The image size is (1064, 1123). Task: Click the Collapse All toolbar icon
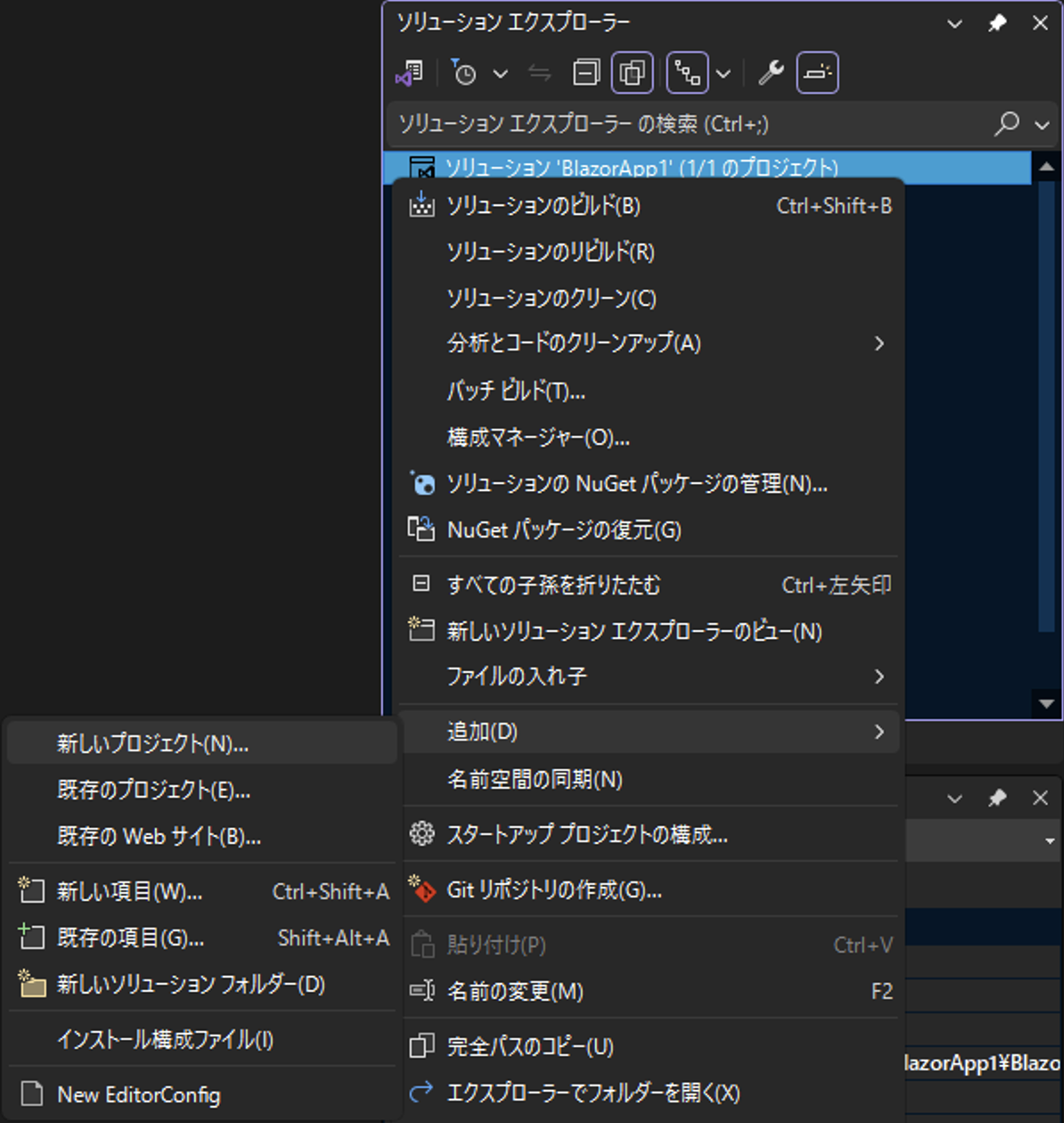(x=586, y=73)
